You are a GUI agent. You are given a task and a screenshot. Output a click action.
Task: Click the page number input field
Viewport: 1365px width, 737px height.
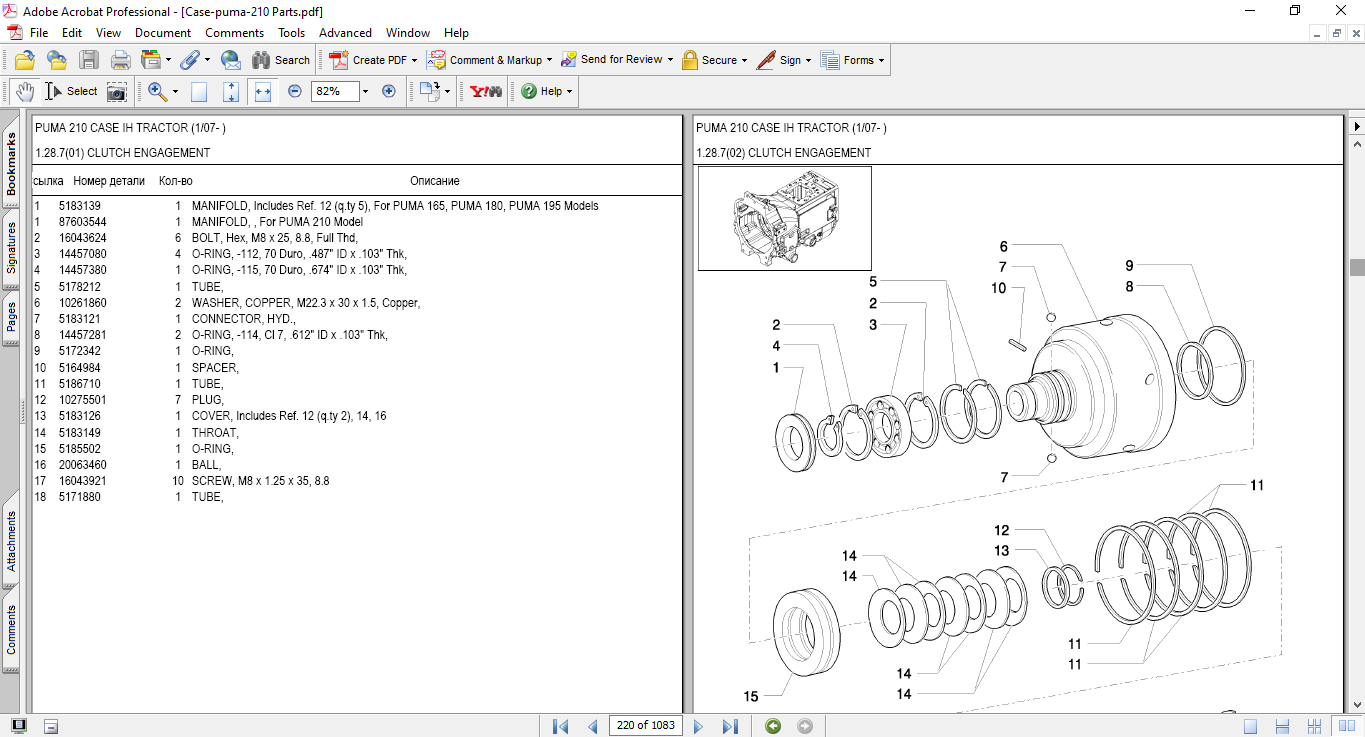(646, 726)
